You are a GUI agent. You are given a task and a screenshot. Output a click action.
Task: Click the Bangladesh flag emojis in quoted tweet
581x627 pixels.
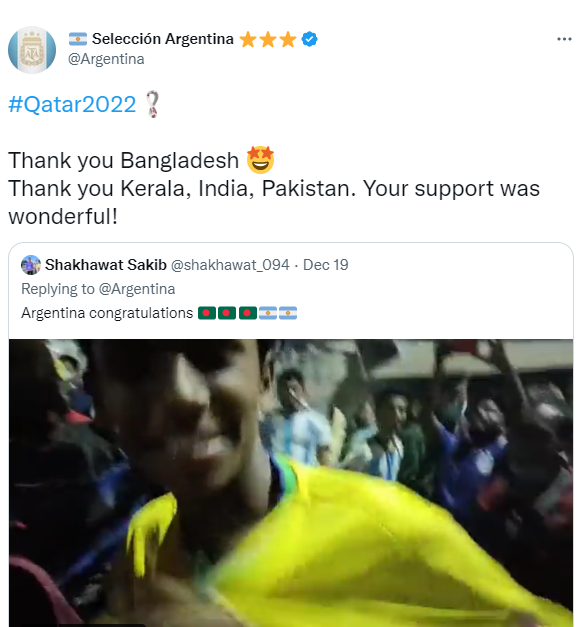point(227,313)
